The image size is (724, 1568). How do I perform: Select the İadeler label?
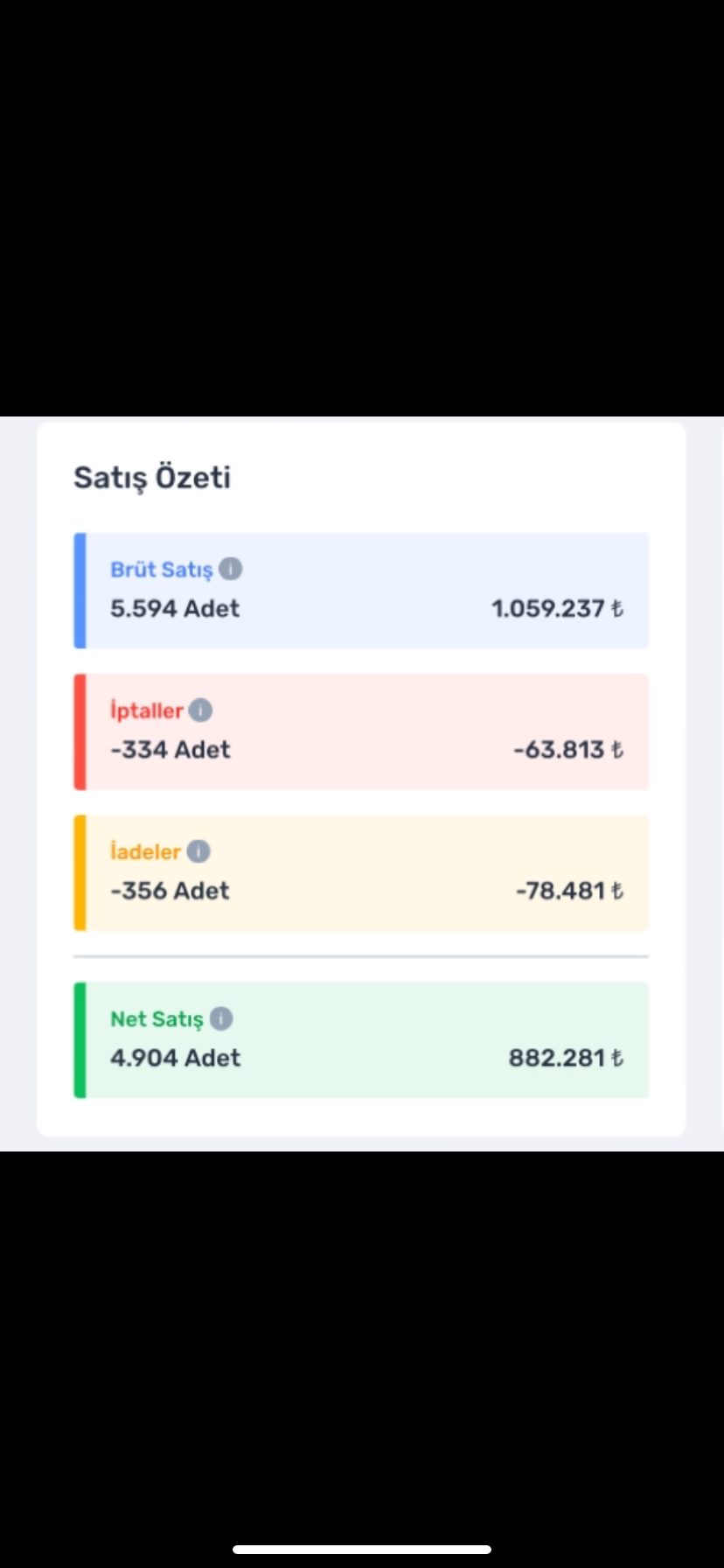pyautogui.click(x=145, y=850)
